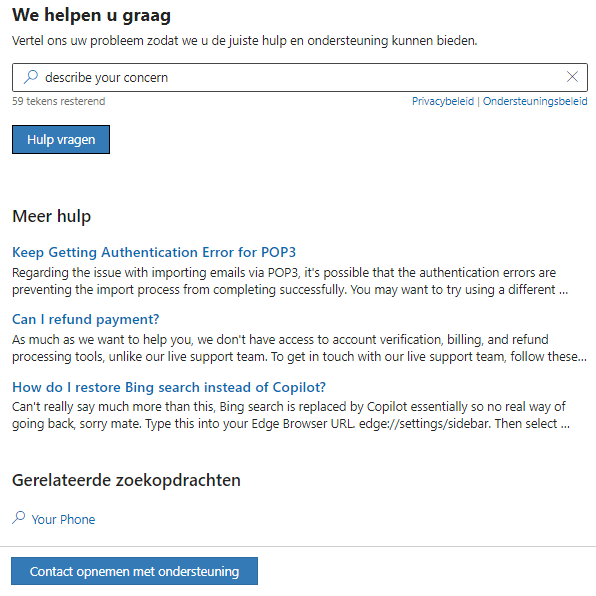Open the Ondersteuningsbeleid link

(x=535, y=101)
